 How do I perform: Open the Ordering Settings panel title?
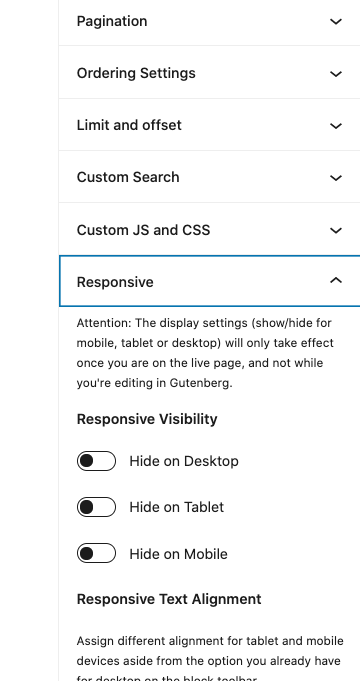(136, 73)
